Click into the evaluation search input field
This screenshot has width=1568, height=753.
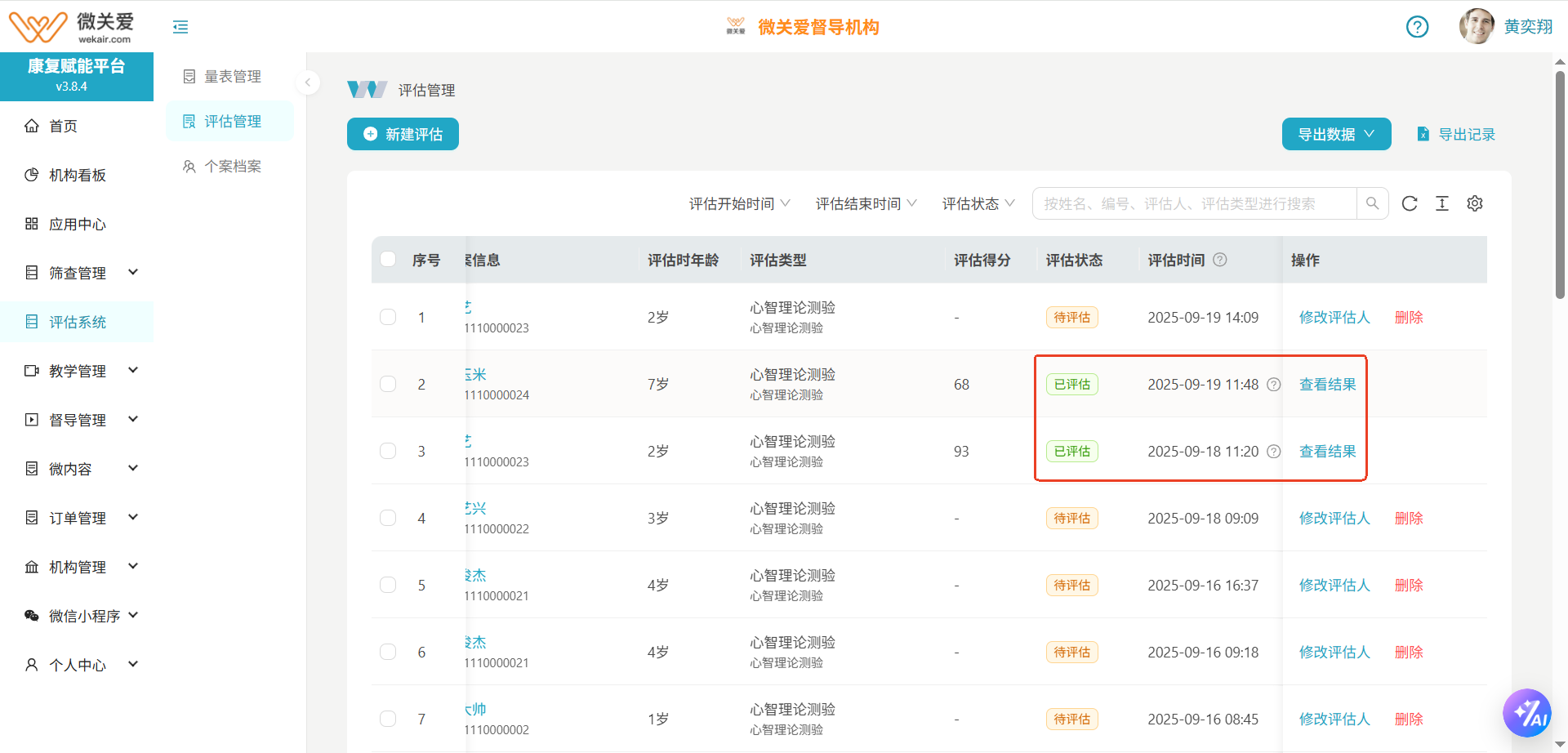click(x=1194, y=203)
